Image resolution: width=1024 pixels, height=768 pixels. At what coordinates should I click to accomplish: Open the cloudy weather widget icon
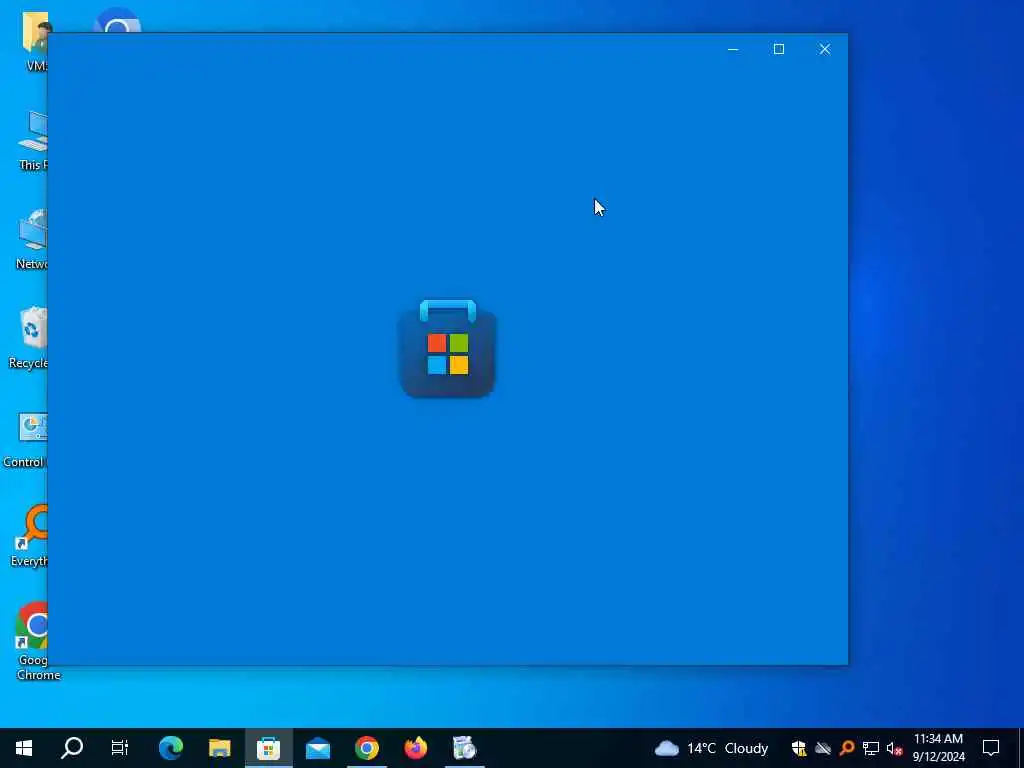tap(667, 748)
